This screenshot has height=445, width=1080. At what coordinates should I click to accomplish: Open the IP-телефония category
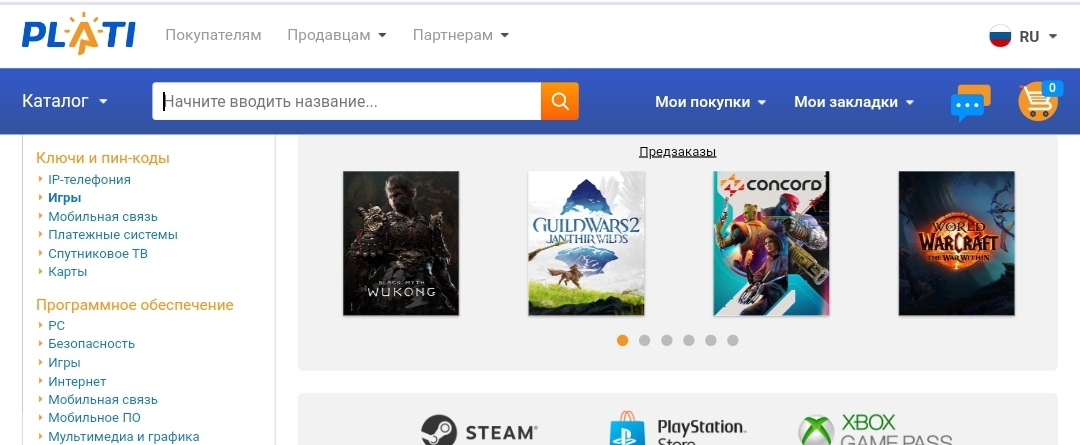(90, 180)
